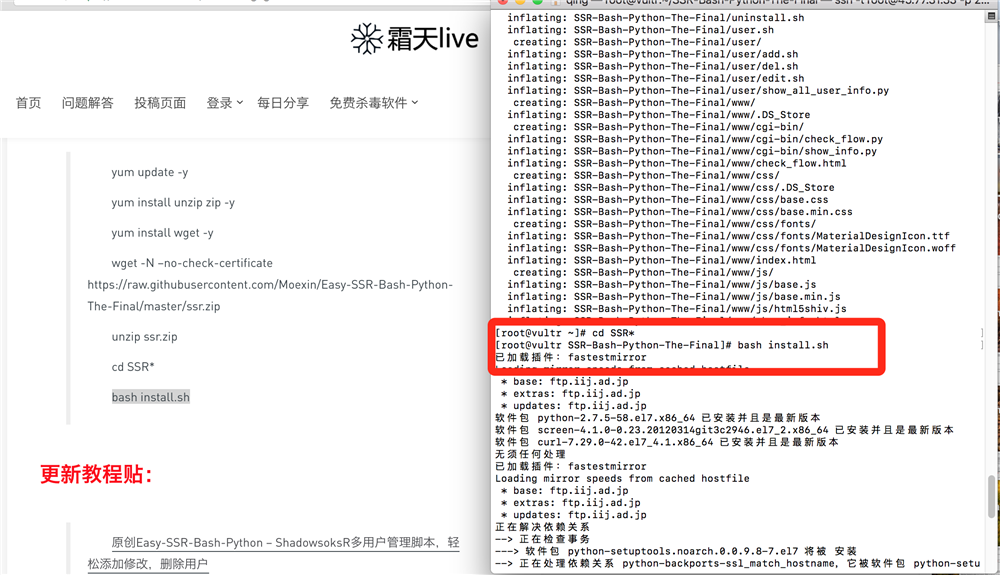Click the 霜天live site title text
The width and height of the screenshot is (1000, 575).
click(433, 39)
